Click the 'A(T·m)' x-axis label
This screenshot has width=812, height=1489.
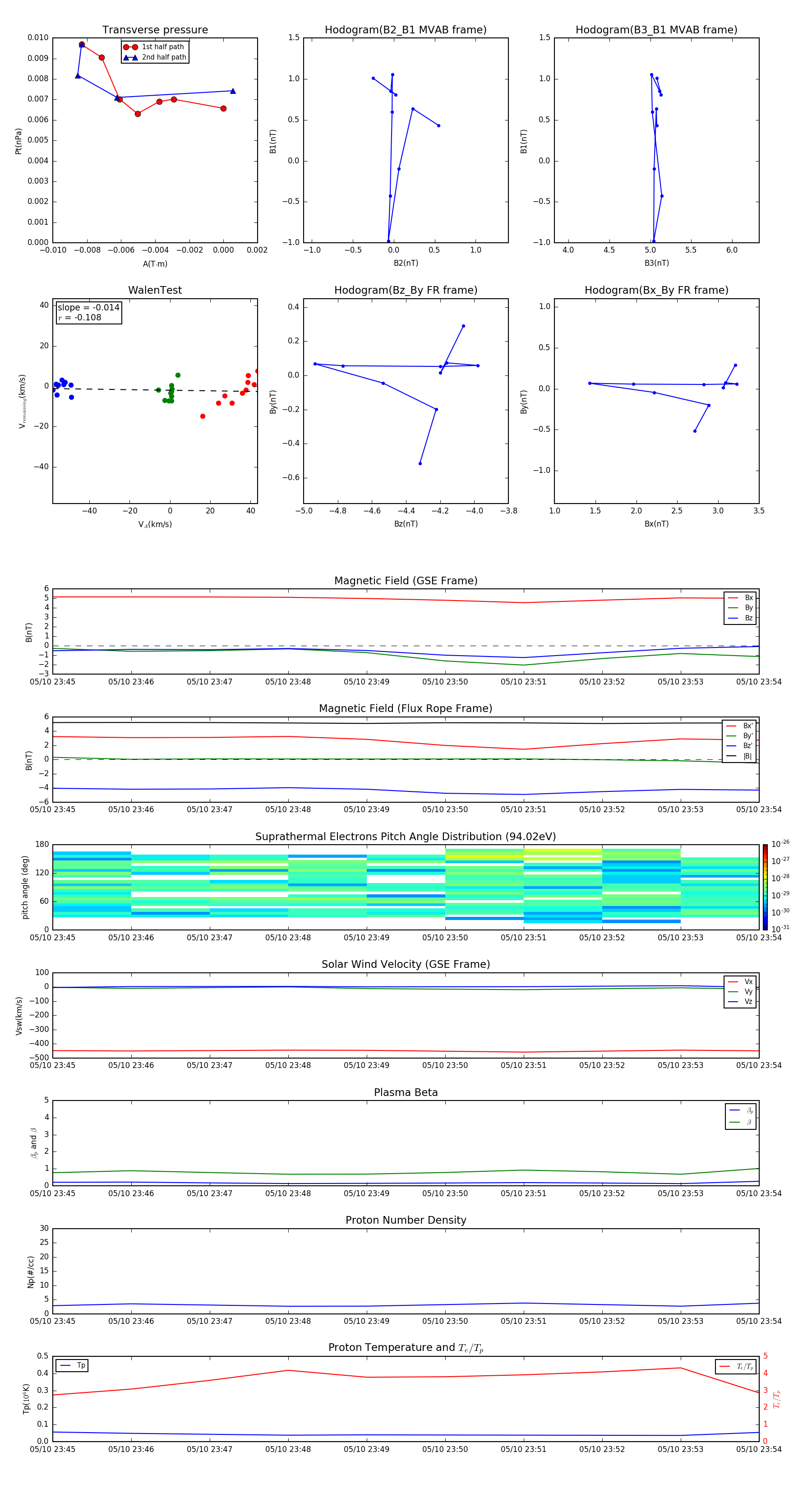[x=155, y=264]
